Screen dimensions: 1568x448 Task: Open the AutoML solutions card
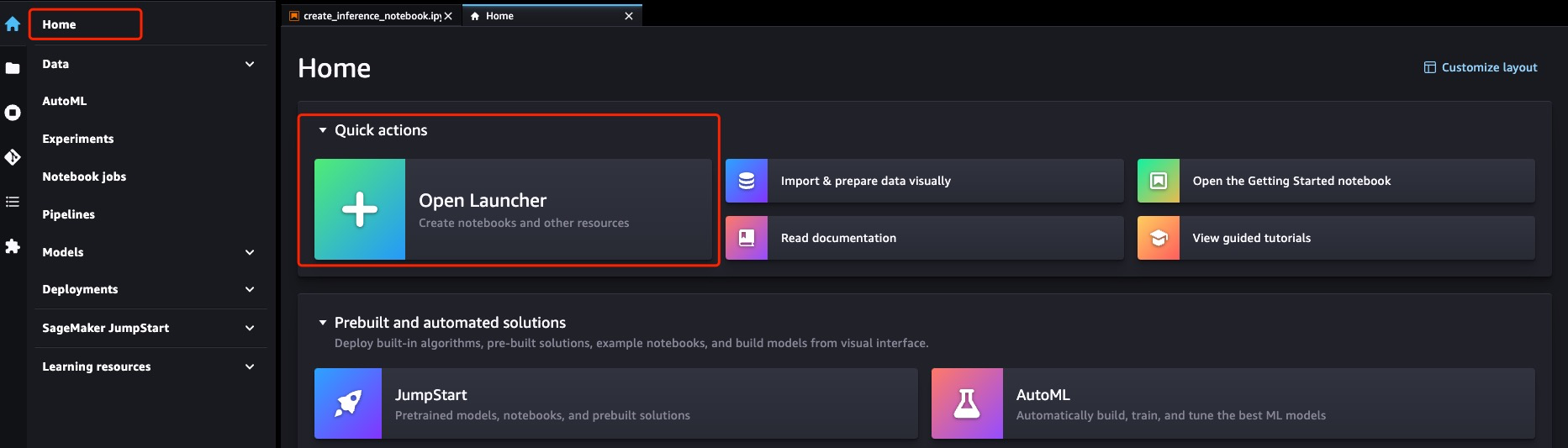(1233, 403)
